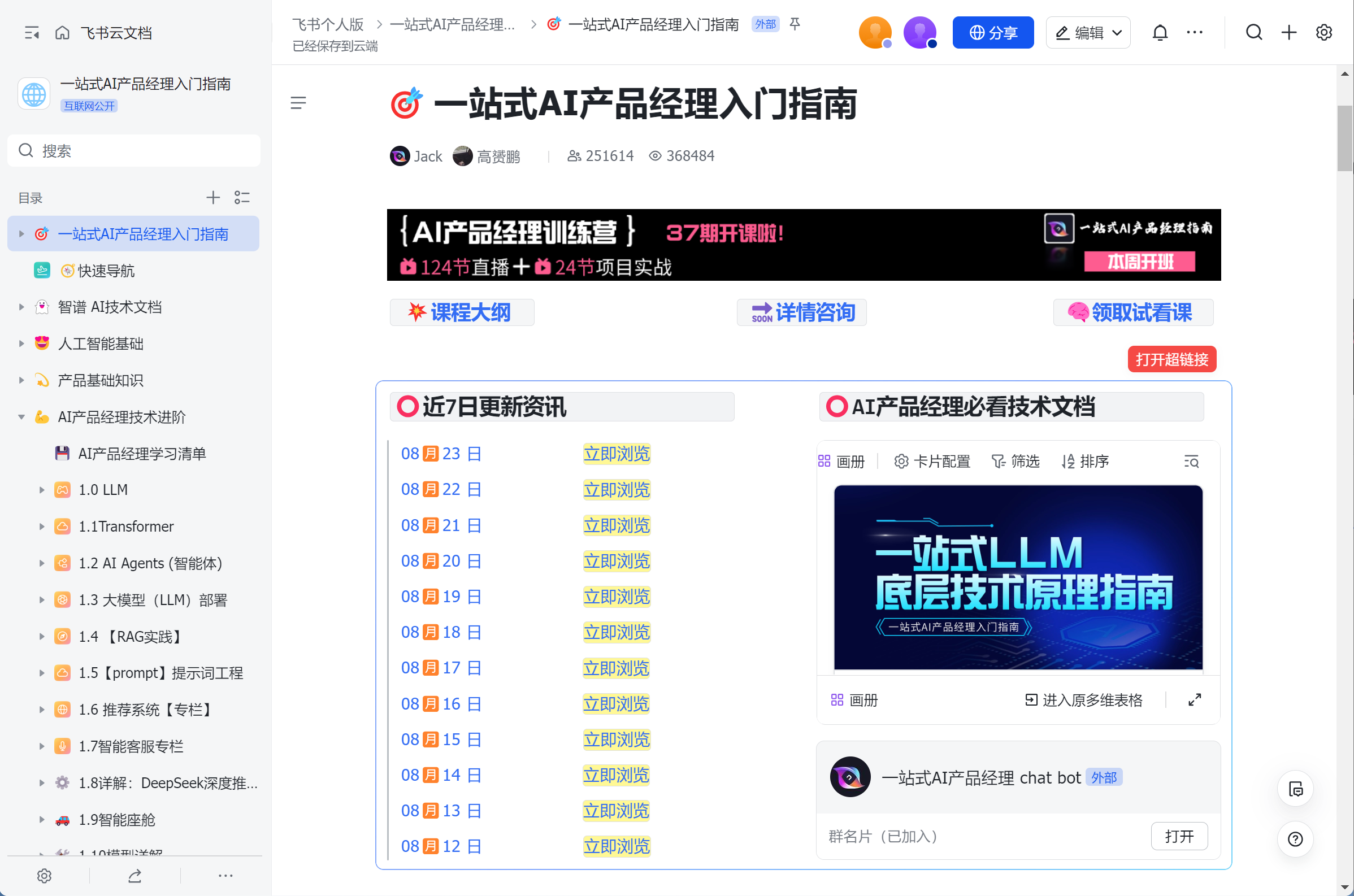Click the blue 分享 button
The width and height of the screenshot is (1354, 896).
tap(993, 33)
